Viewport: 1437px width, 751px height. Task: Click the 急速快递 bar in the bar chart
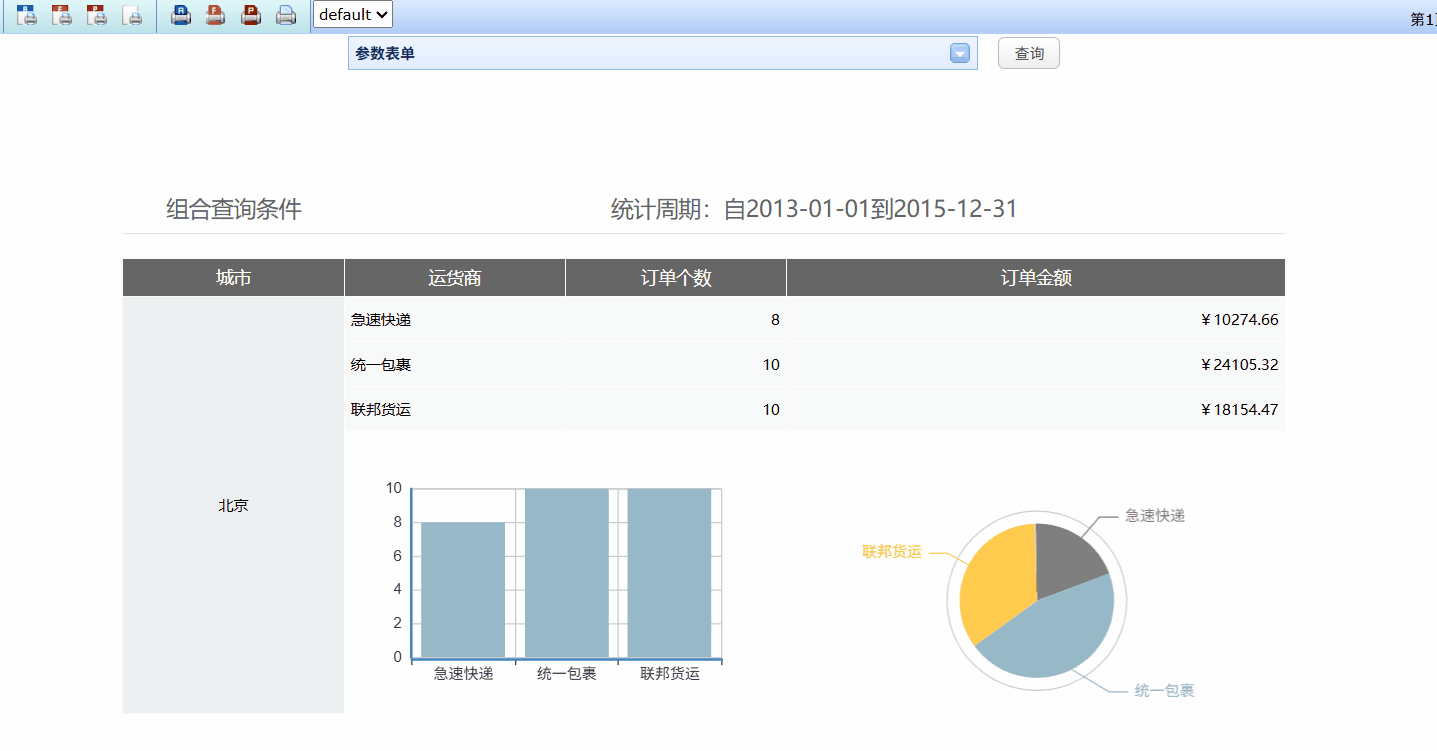pyautogui.click(x=463, y=590)
